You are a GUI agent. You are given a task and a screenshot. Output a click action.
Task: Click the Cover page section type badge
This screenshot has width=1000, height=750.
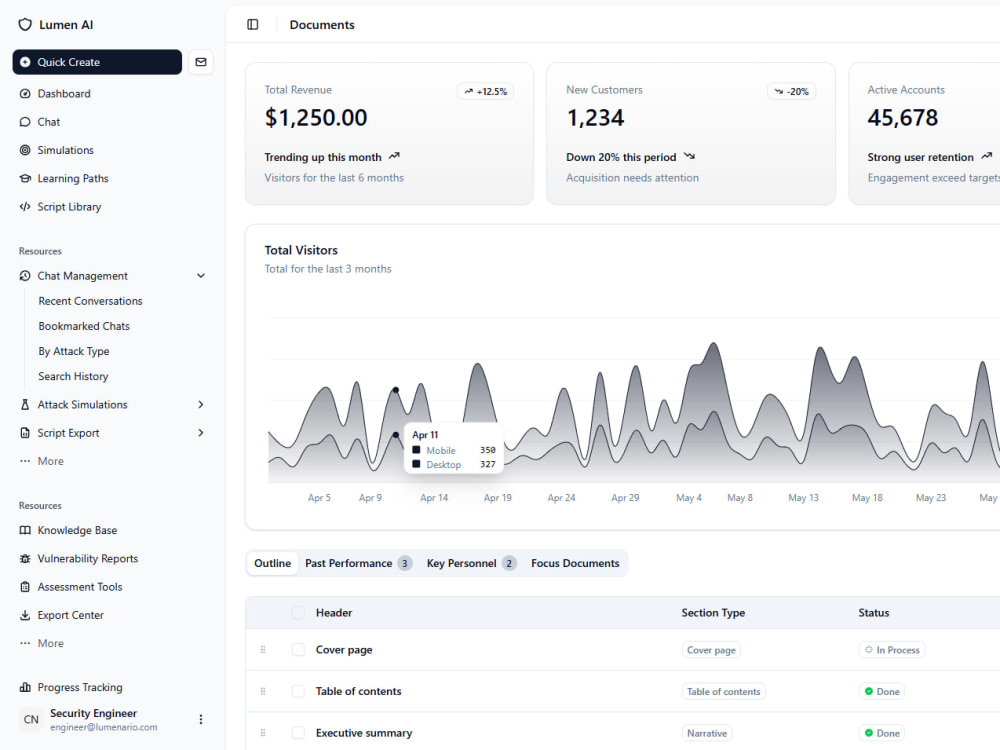[x=711, y=650]
